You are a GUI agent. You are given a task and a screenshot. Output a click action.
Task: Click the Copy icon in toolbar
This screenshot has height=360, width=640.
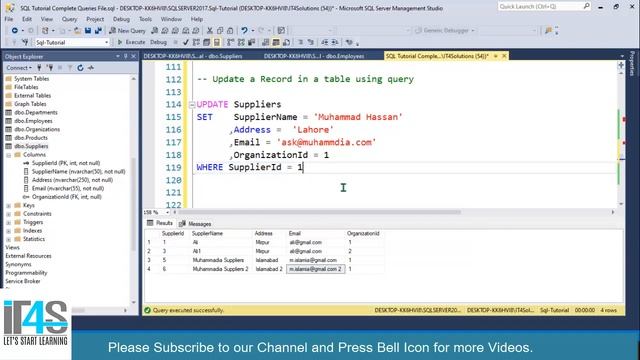(x=220, y=31)
